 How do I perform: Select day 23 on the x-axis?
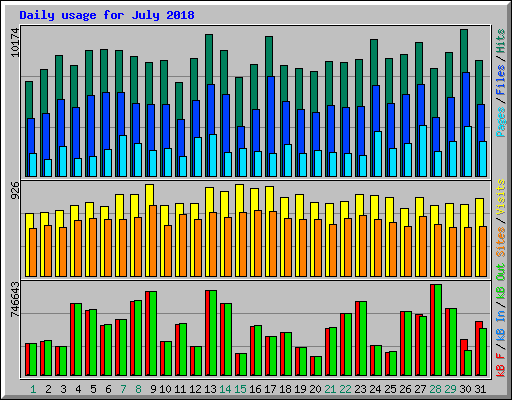(x=360, y=389)
